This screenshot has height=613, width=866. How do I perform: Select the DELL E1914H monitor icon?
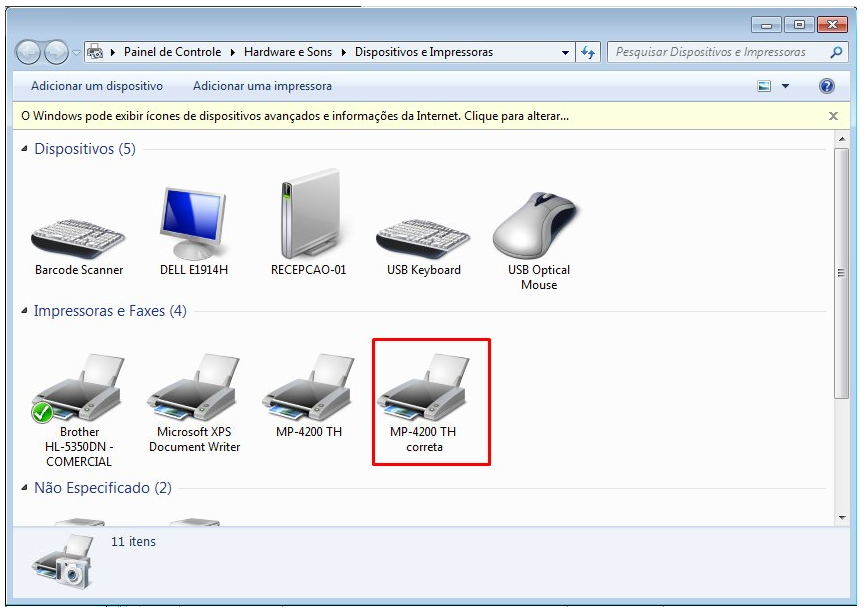tap(193, 223)
